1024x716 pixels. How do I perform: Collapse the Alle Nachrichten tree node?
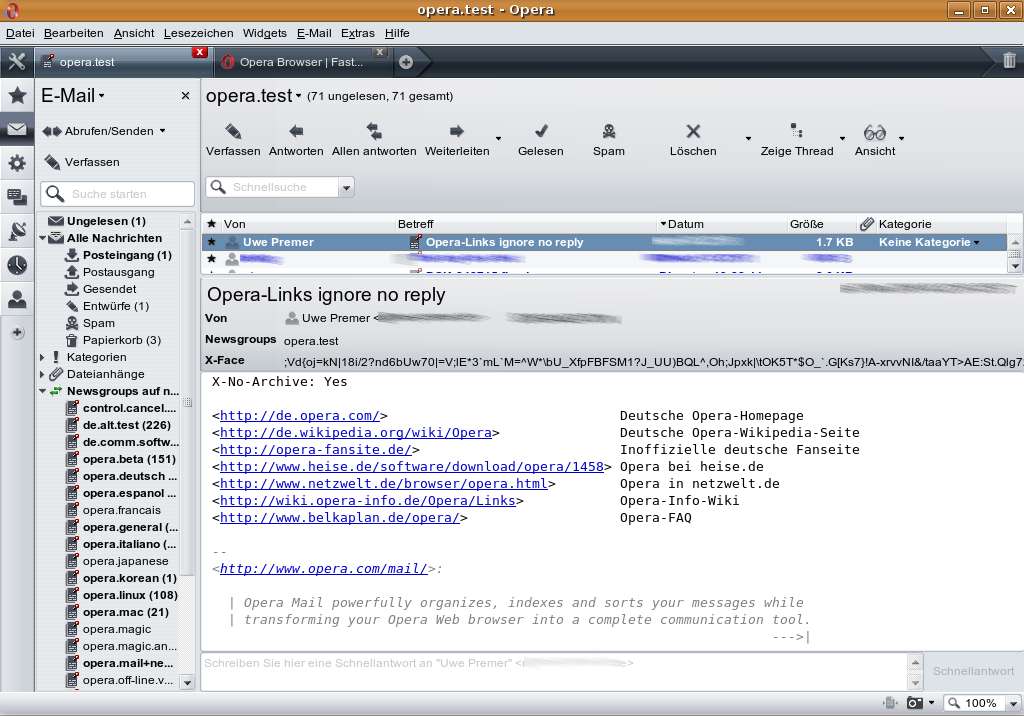tap(43, 239)
